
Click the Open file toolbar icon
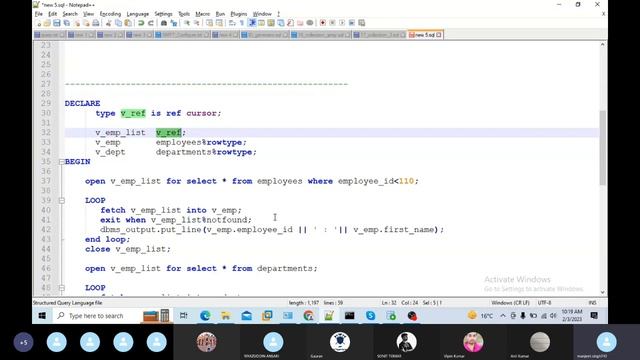[x=47, y=23]
